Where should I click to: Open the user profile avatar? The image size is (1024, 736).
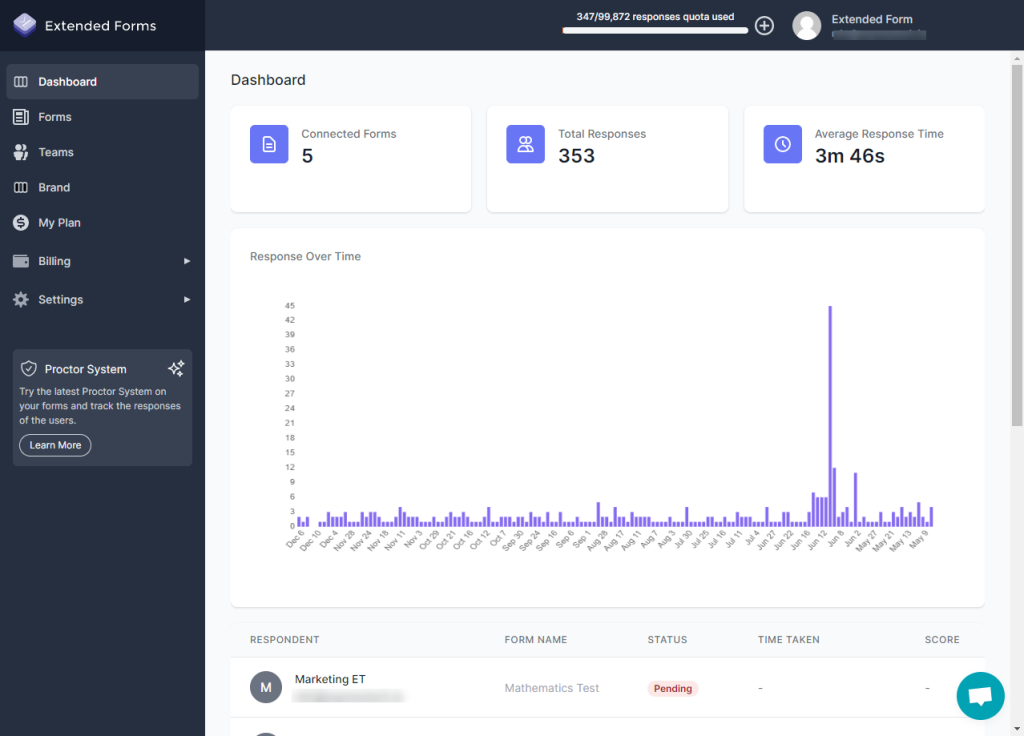[x=807, y=26]
